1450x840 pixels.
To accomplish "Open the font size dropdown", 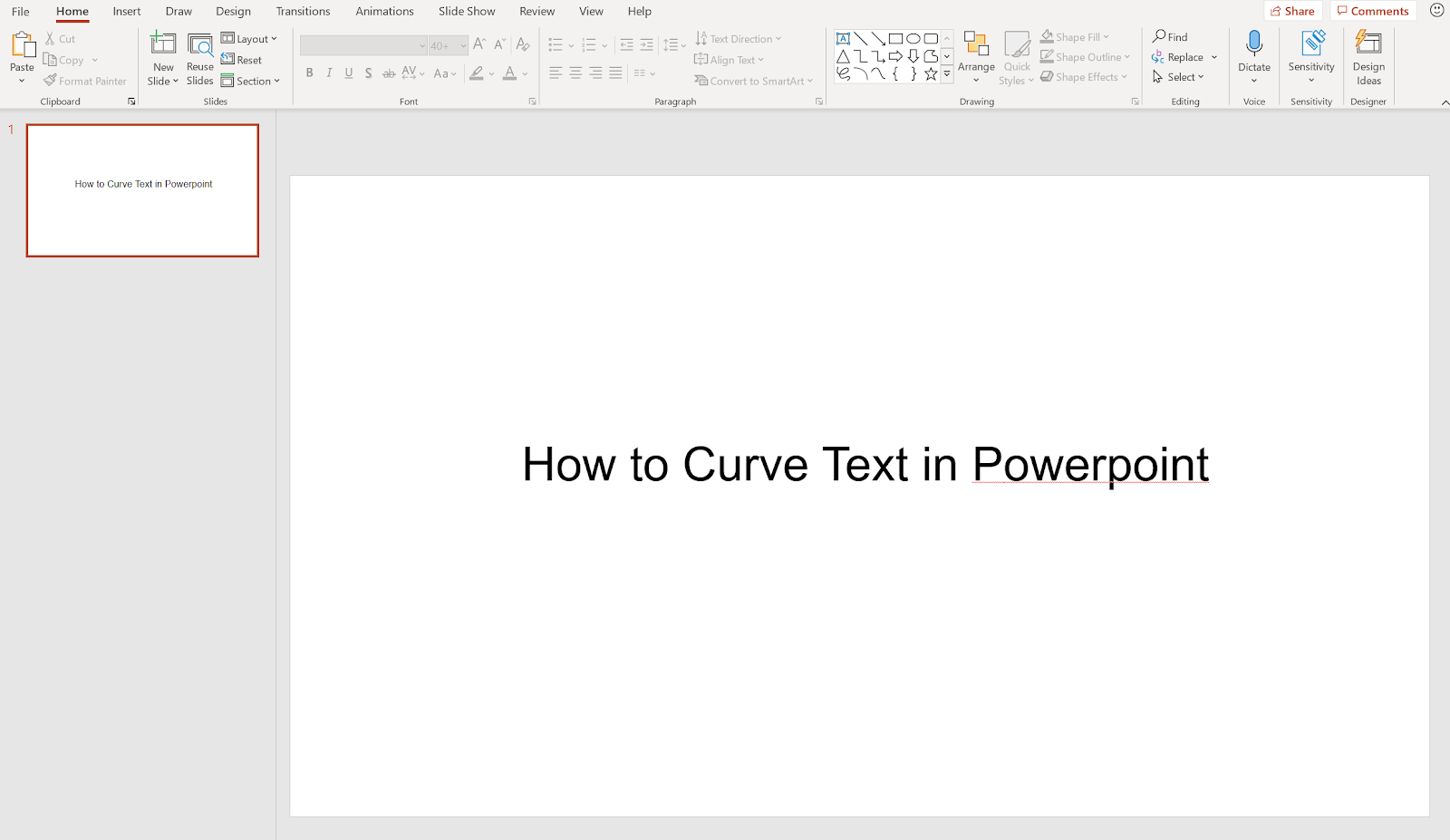I will coord(463,45).
